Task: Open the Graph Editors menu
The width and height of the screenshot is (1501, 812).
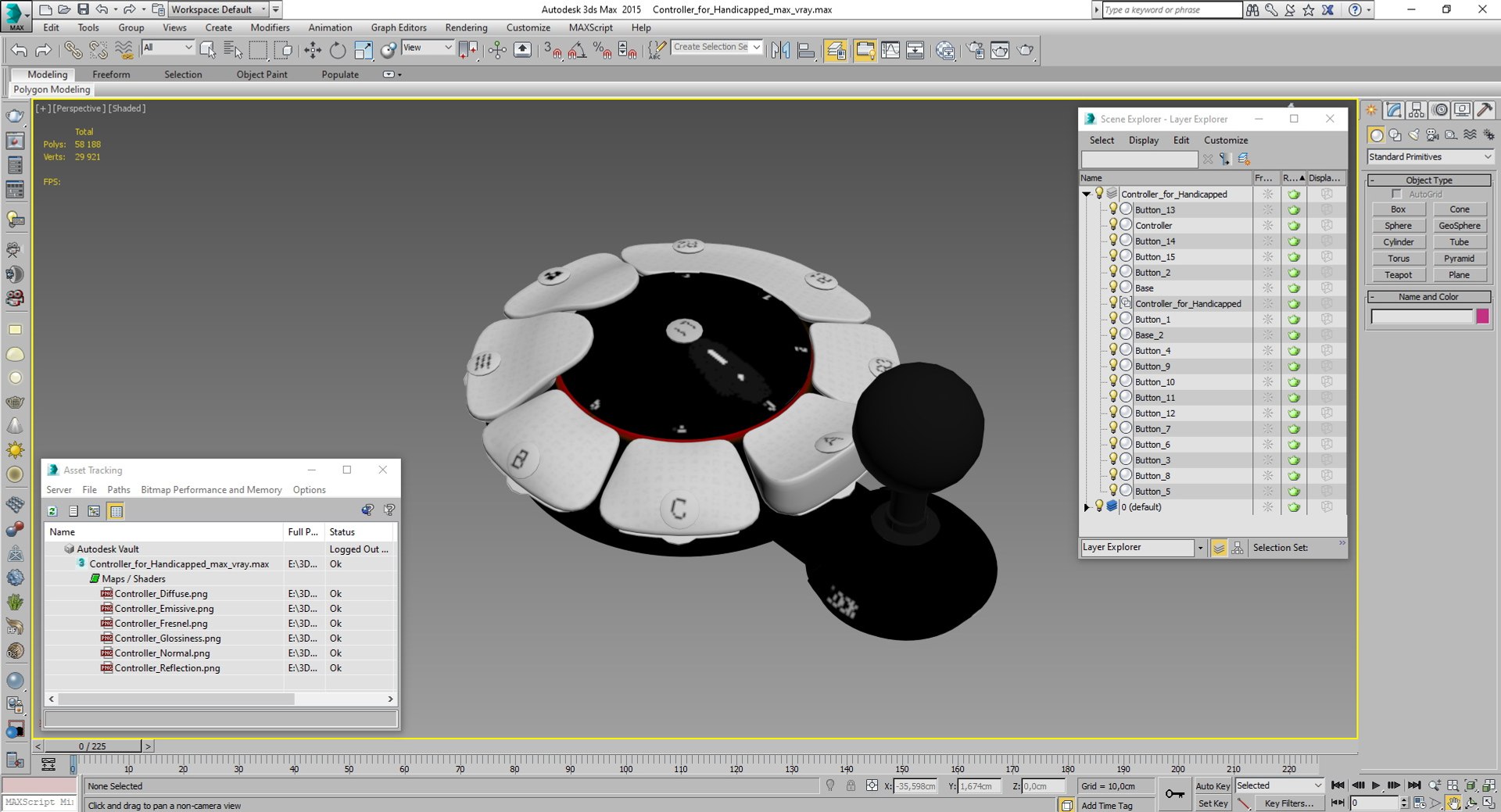Action: pyautogui.click(x=399, y=27)
